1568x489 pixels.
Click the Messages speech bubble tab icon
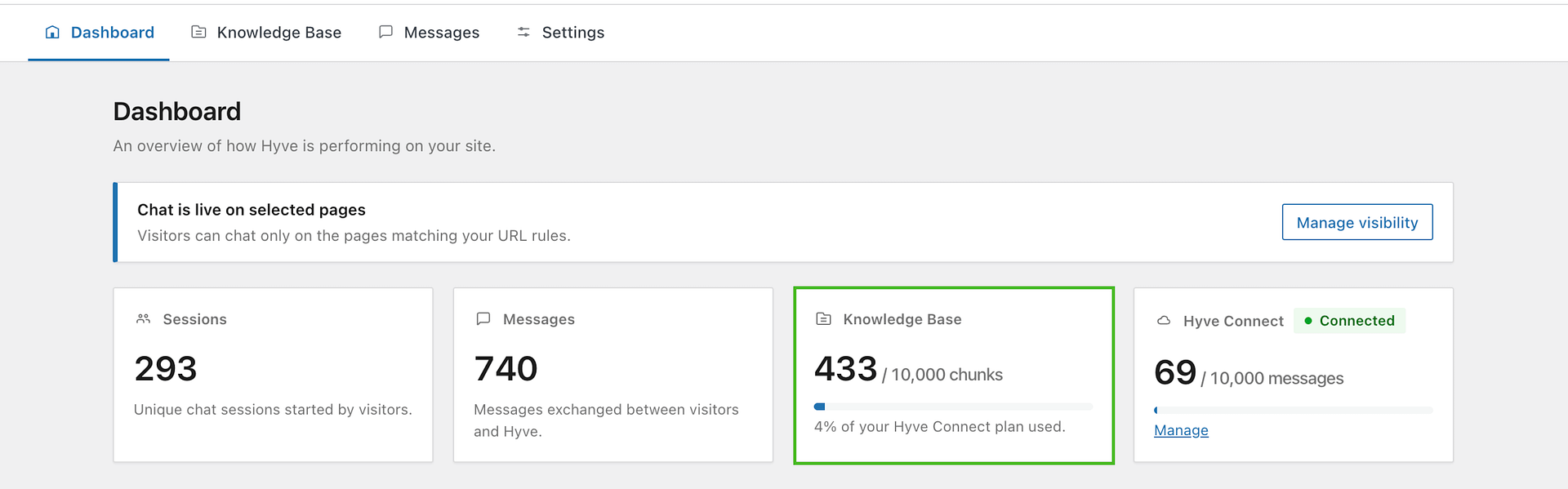coord(385,32)
